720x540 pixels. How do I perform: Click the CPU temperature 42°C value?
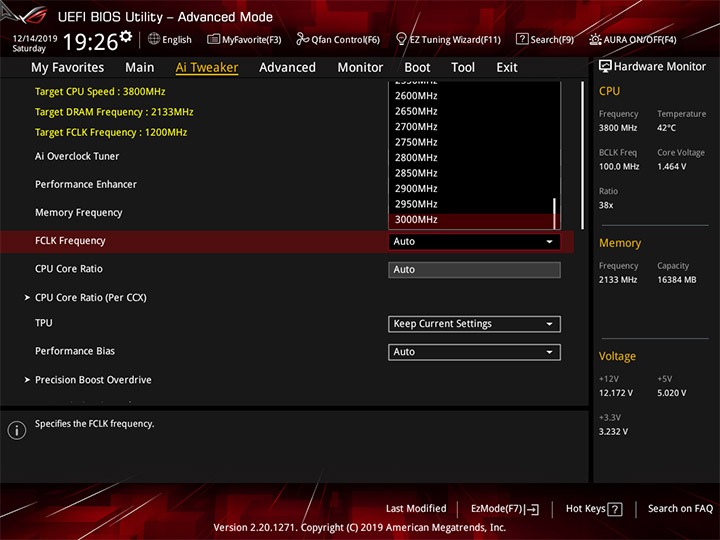(666, 128)
